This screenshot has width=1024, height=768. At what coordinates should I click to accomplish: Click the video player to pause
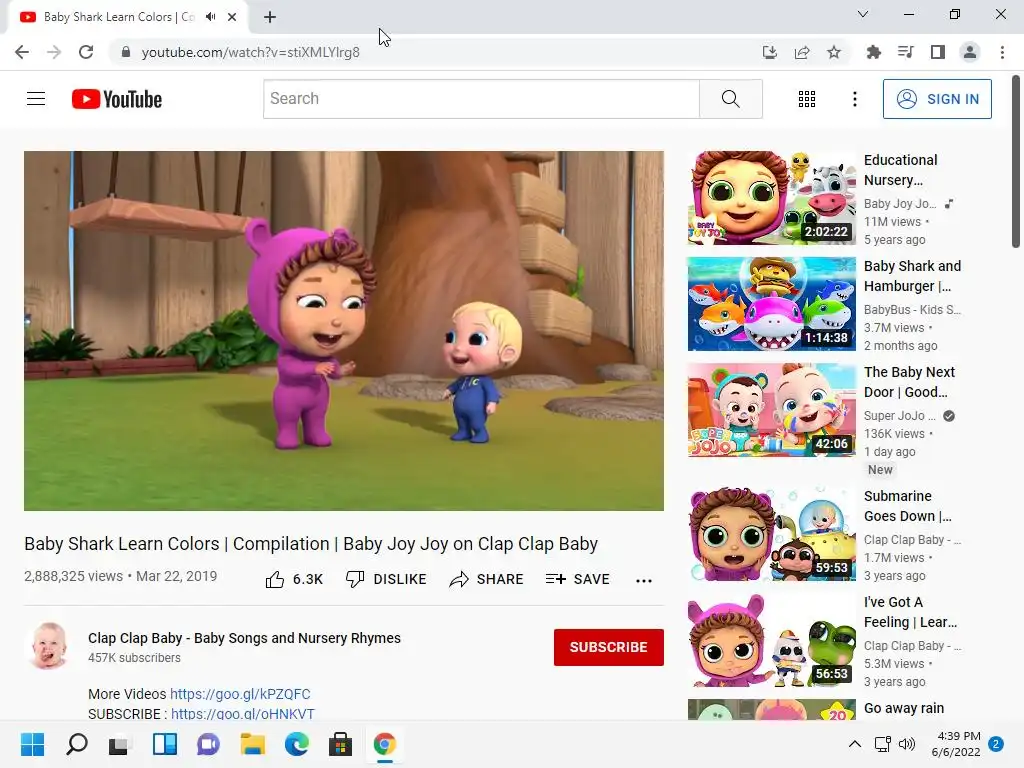344,331
